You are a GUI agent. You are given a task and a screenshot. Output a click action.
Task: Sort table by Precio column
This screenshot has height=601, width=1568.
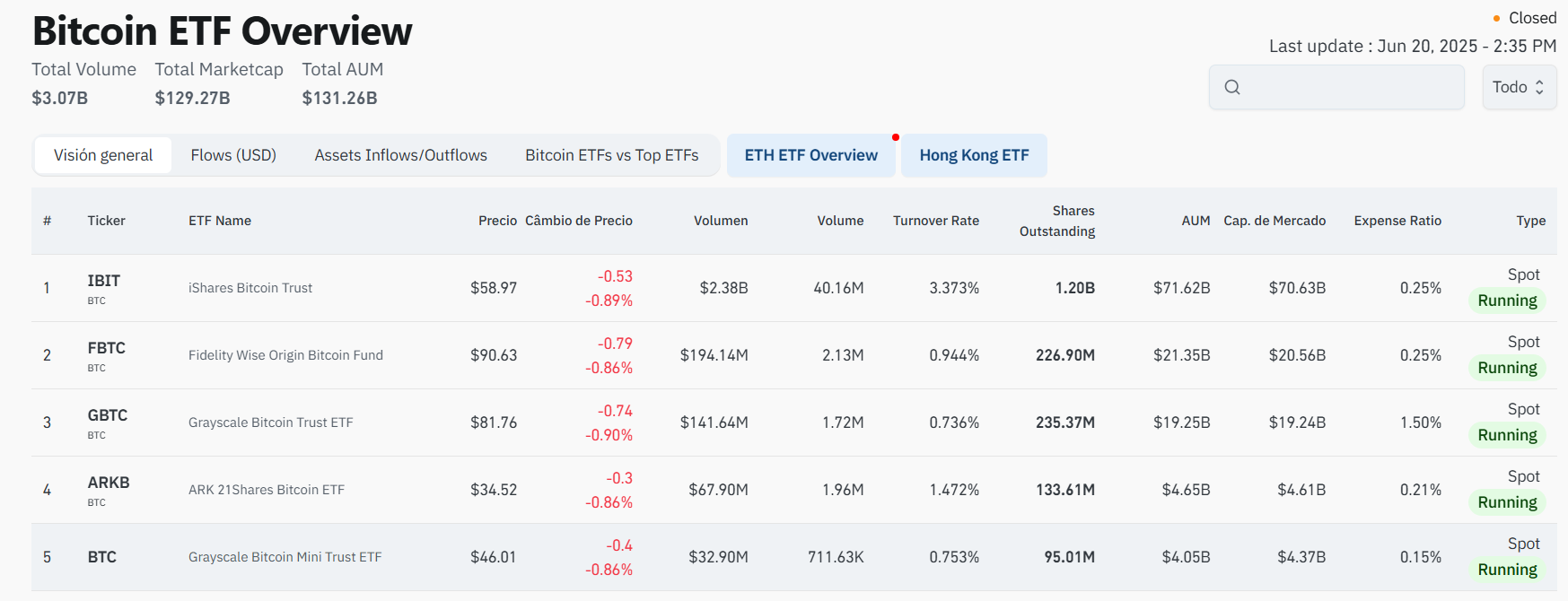tap(497, 221)
